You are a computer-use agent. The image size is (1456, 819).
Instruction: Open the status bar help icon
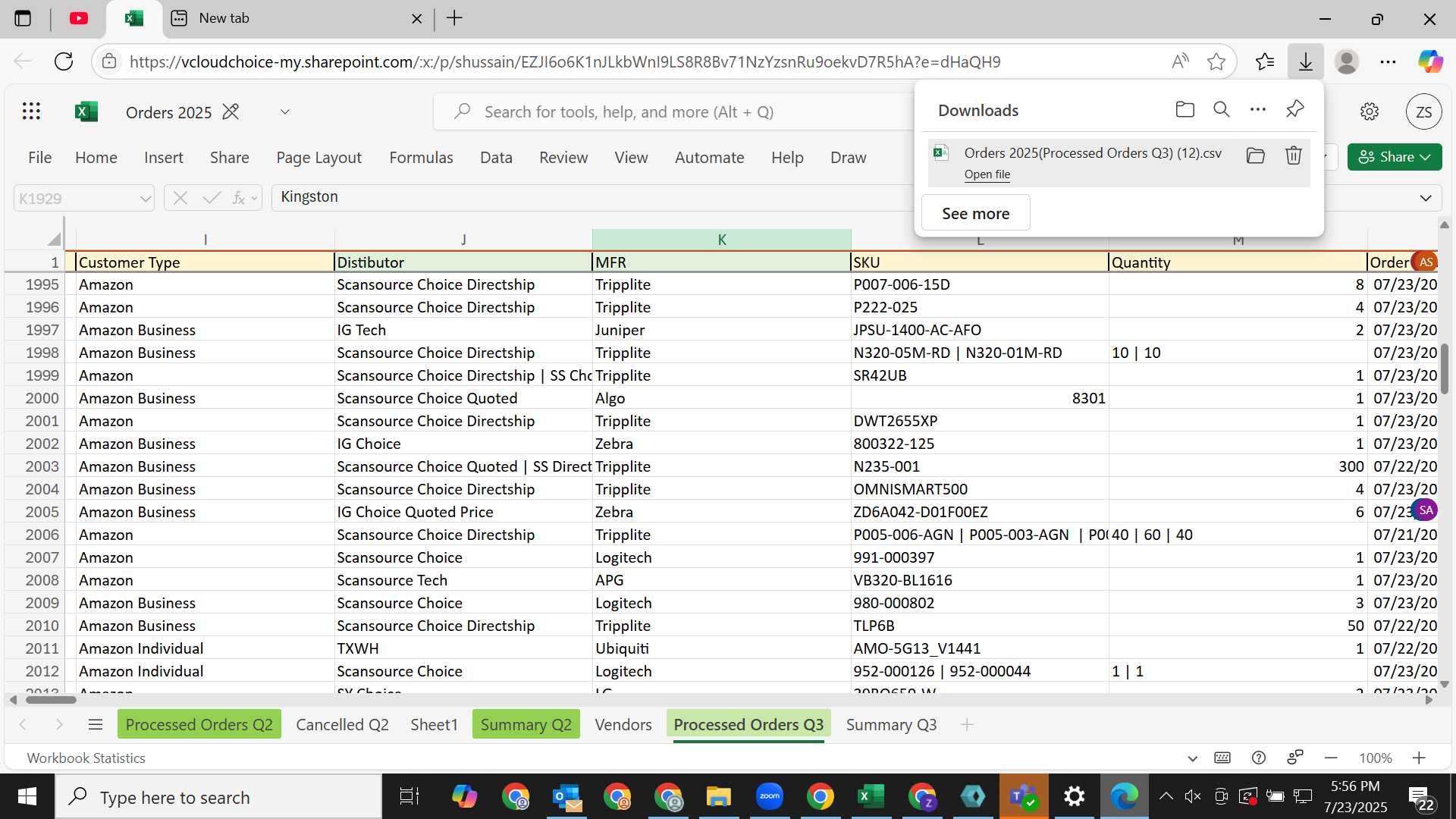tap(1259, 758)
